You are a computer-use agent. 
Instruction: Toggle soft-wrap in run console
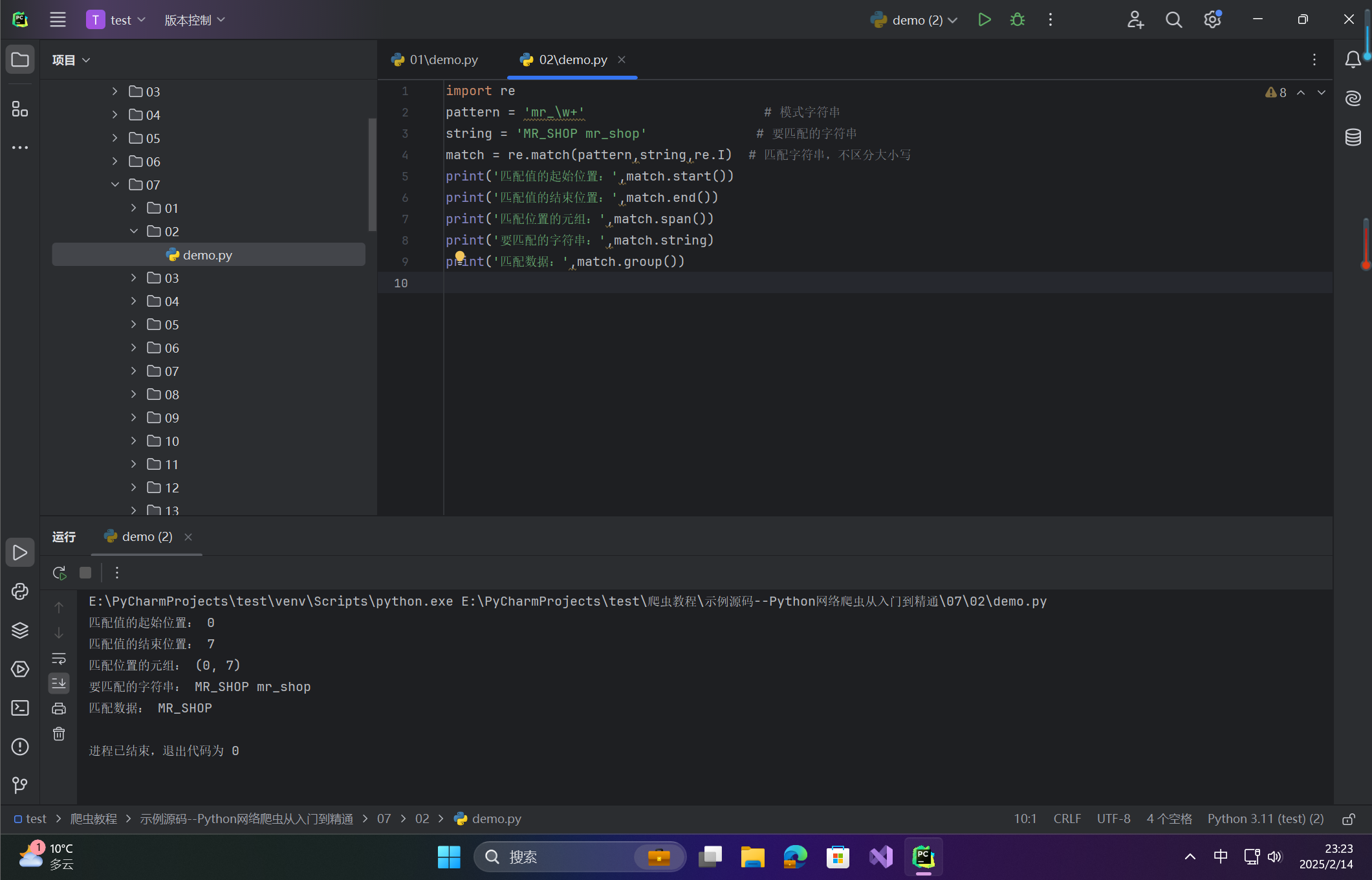tap(59, 658)
